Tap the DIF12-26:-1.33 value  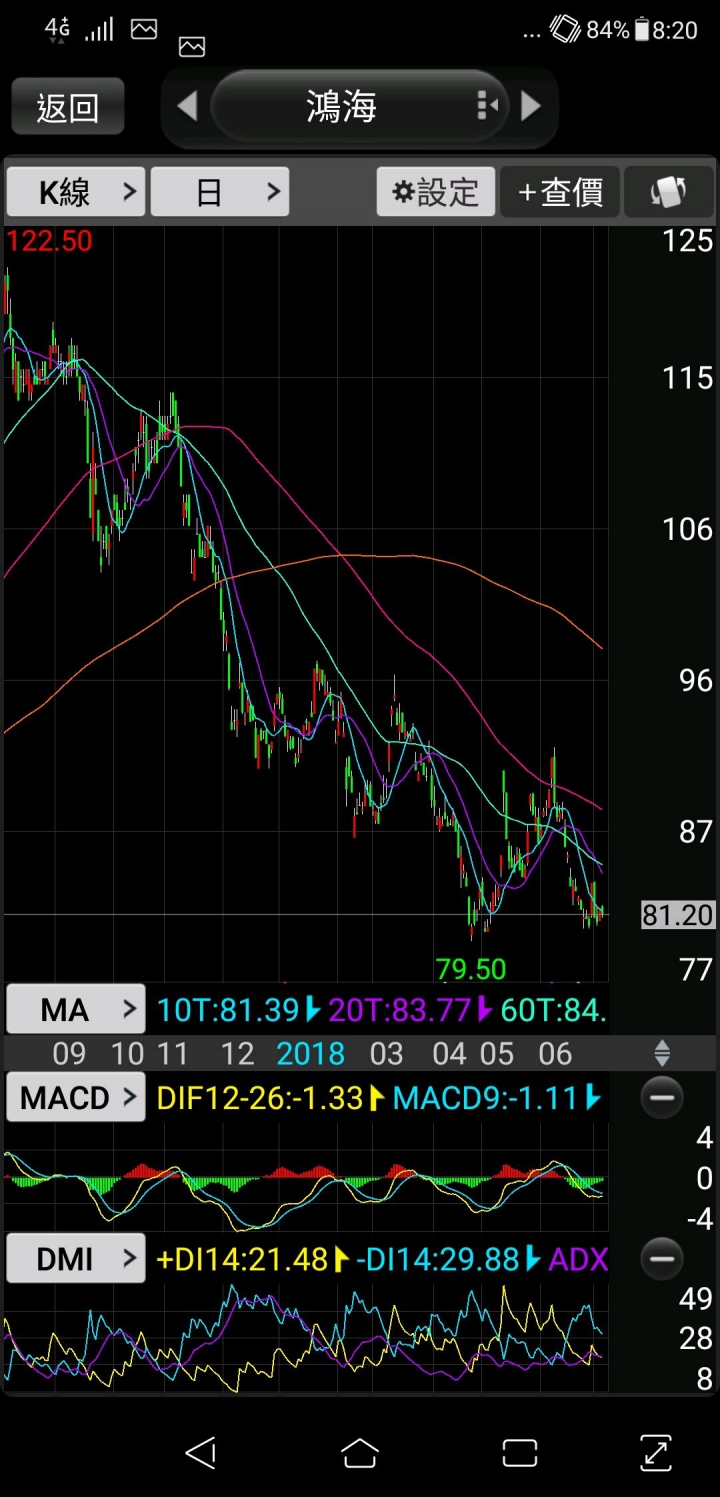[x=259, y=1098]
